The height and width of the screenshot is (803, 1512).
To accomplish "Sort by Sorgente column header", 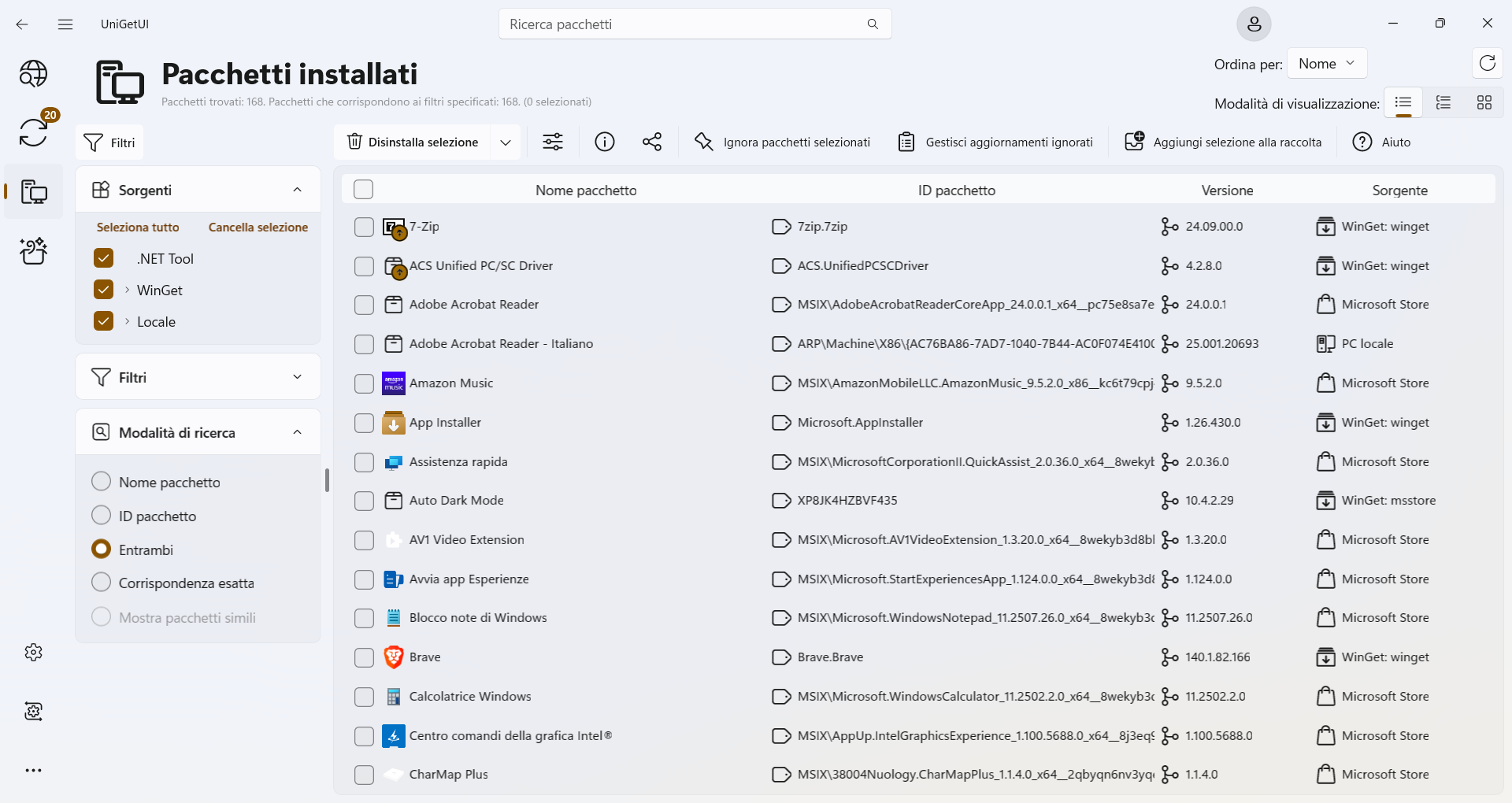I will (1399, 191).
